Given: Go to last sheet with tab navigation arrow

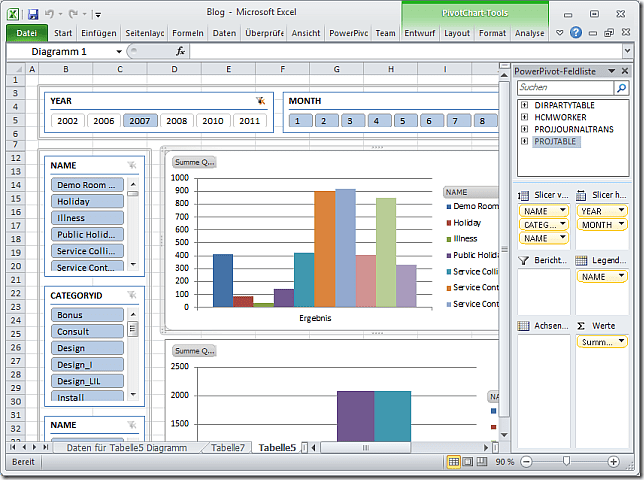Looking at the screenshot, I should (45, 447).
